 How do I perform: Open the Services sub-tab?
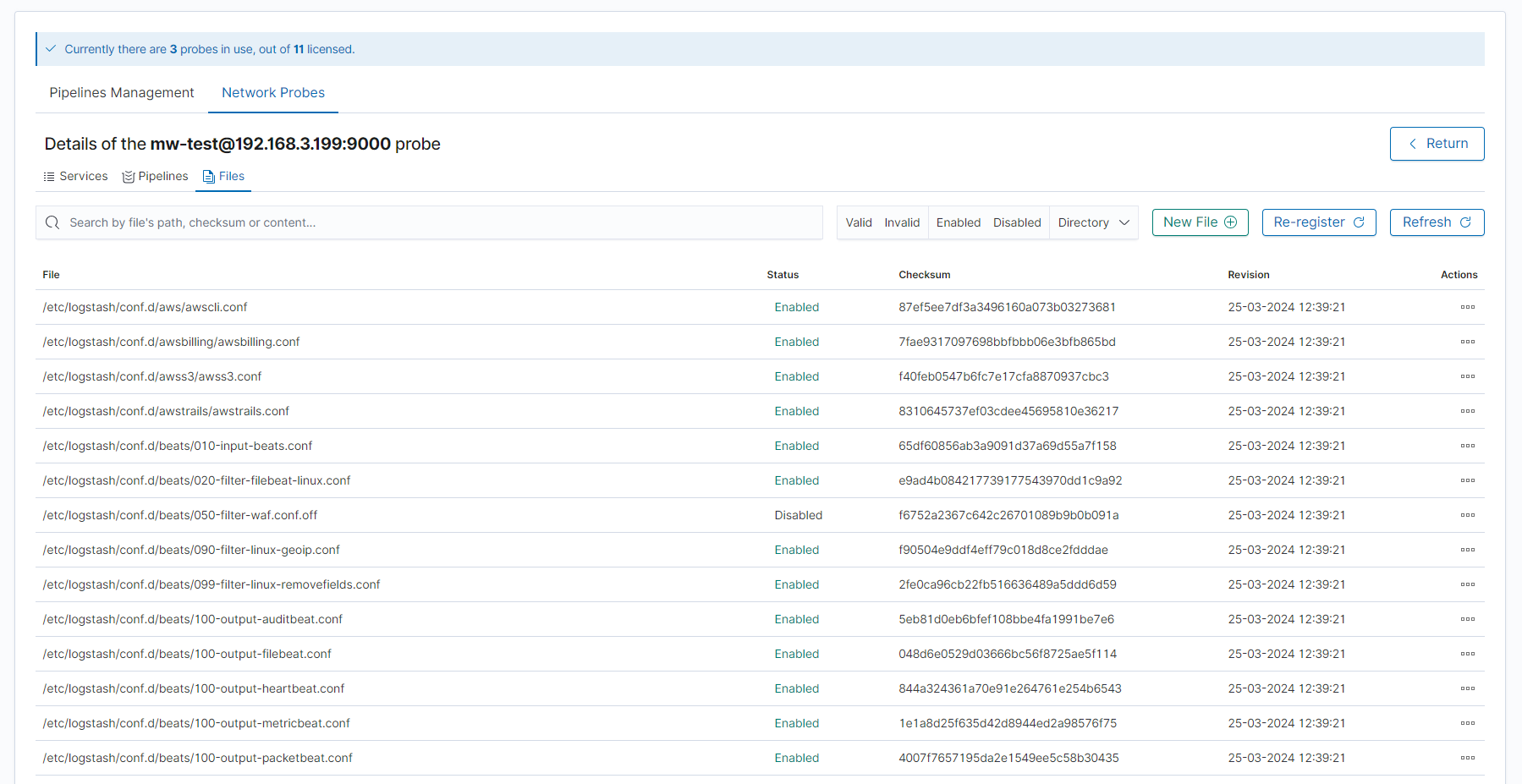coord(76,177)
